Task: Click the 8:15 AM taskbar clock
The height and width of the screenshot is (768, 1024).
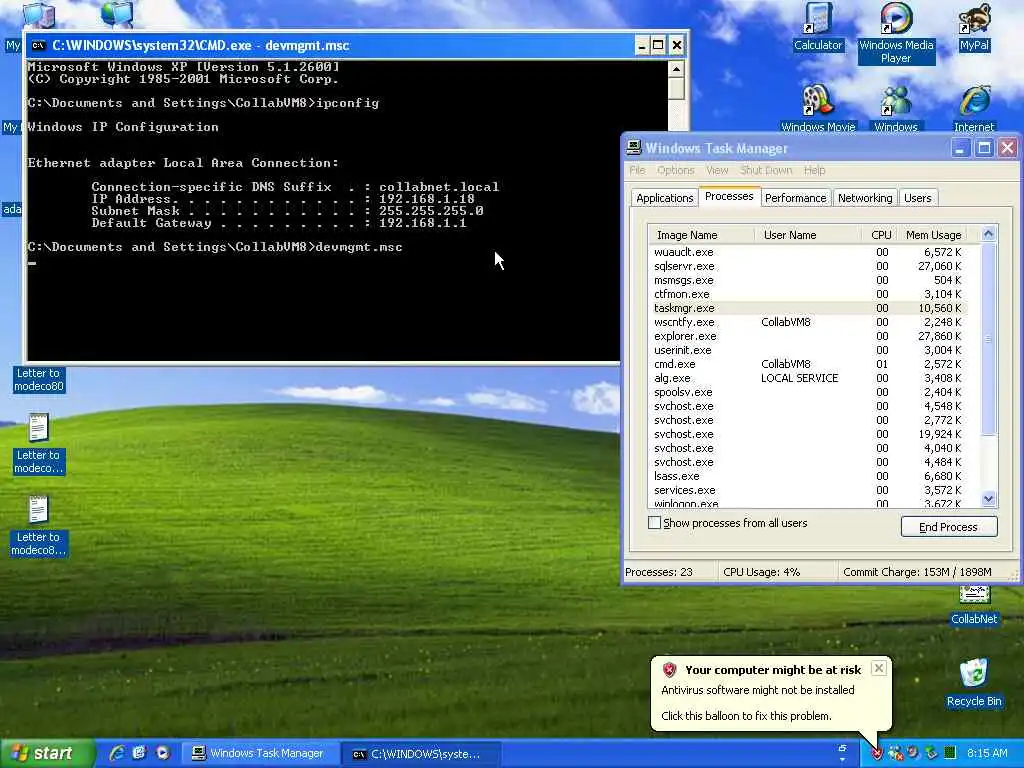Action: 987,753
